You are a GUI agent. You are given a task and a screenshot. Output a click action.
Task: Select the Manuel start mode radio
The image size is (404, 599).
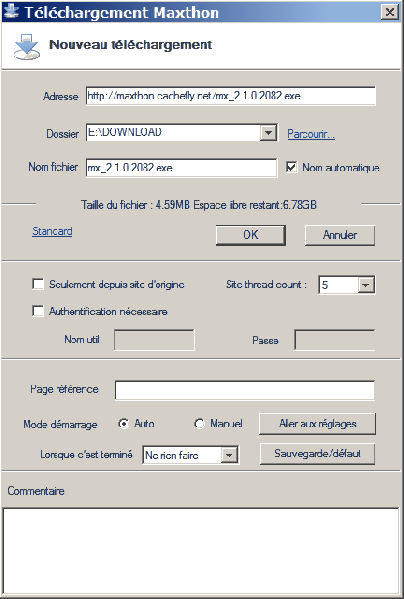pyautogui.click(x=199, y=424)
